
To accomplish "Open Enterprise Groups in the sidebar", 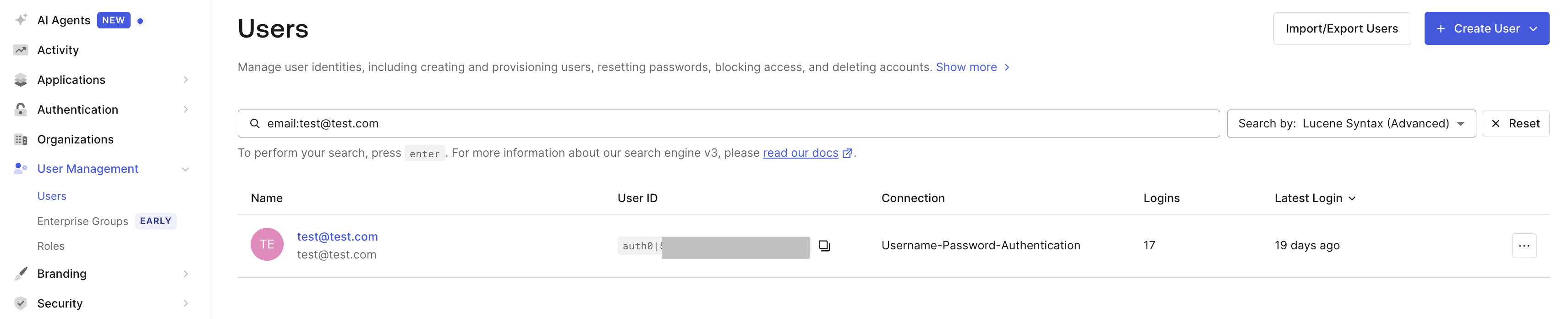I will [x=82, y=221].
